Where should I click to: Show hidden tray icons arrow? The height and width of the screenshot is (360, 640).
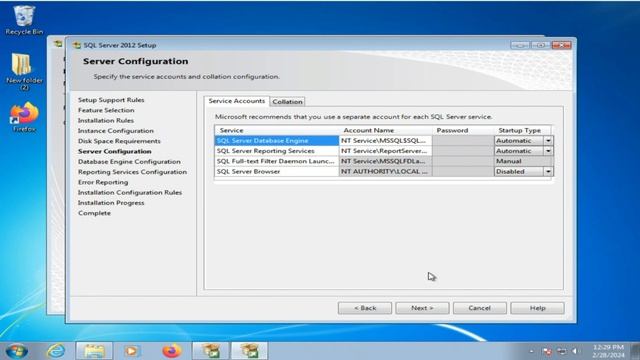531,351
